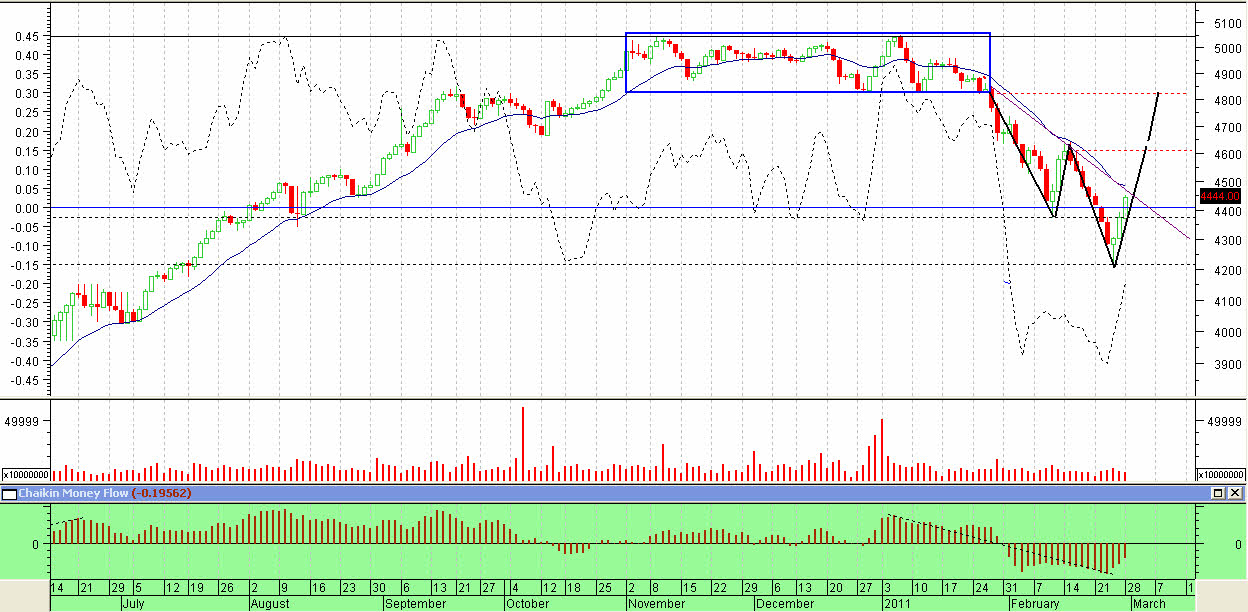
Task: Click the August month label
Action: click(x=270, y=604)
